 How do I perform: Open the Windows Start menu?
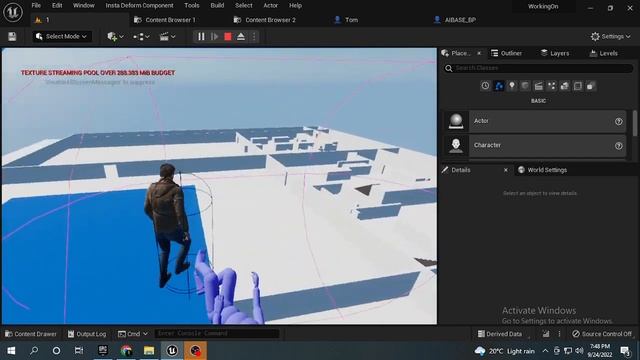[11, 351]
